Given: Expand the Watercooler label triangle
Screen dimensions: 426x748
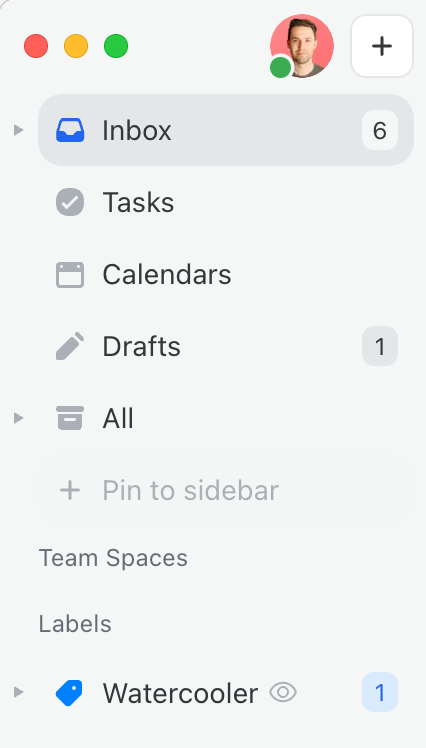Looking at the screenshot, I should click(x=18, y=692).
